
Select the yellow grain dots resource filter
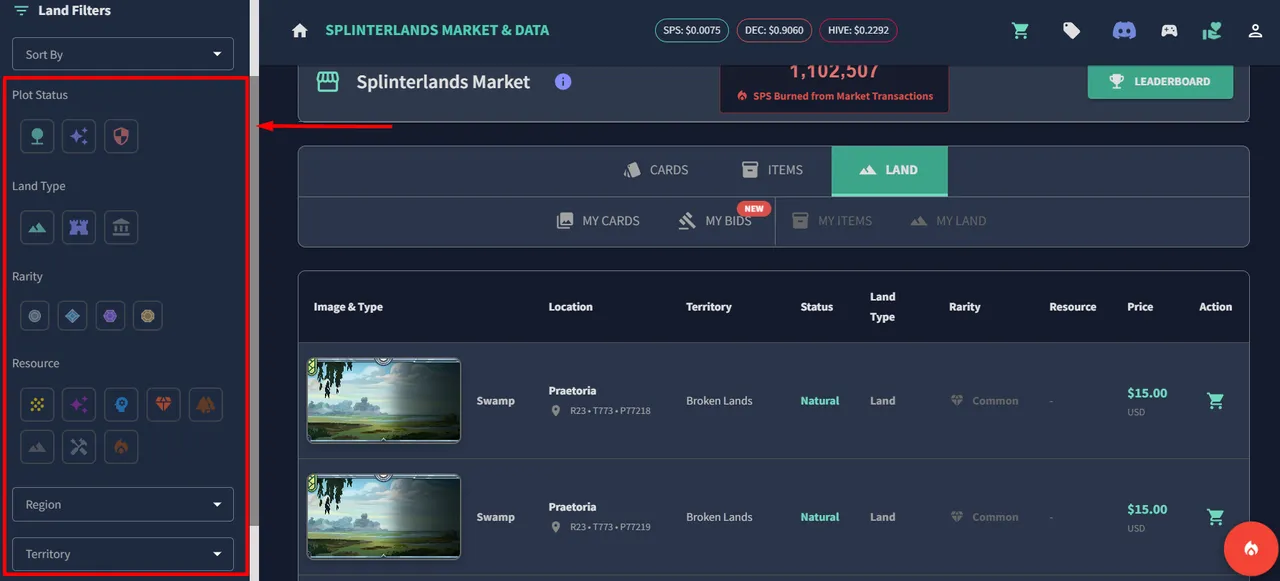pyautogui.click(x=37, y=405)
